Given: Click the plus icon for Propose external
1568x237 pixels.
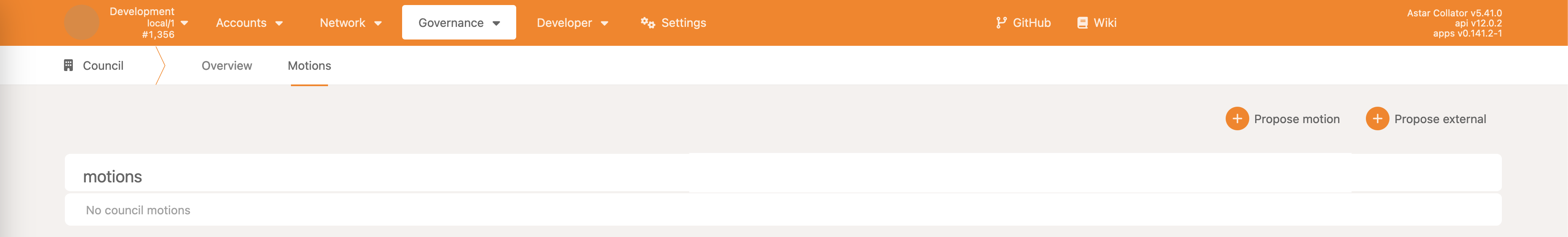Looking at the screenshot, I should click(1377, 119).
